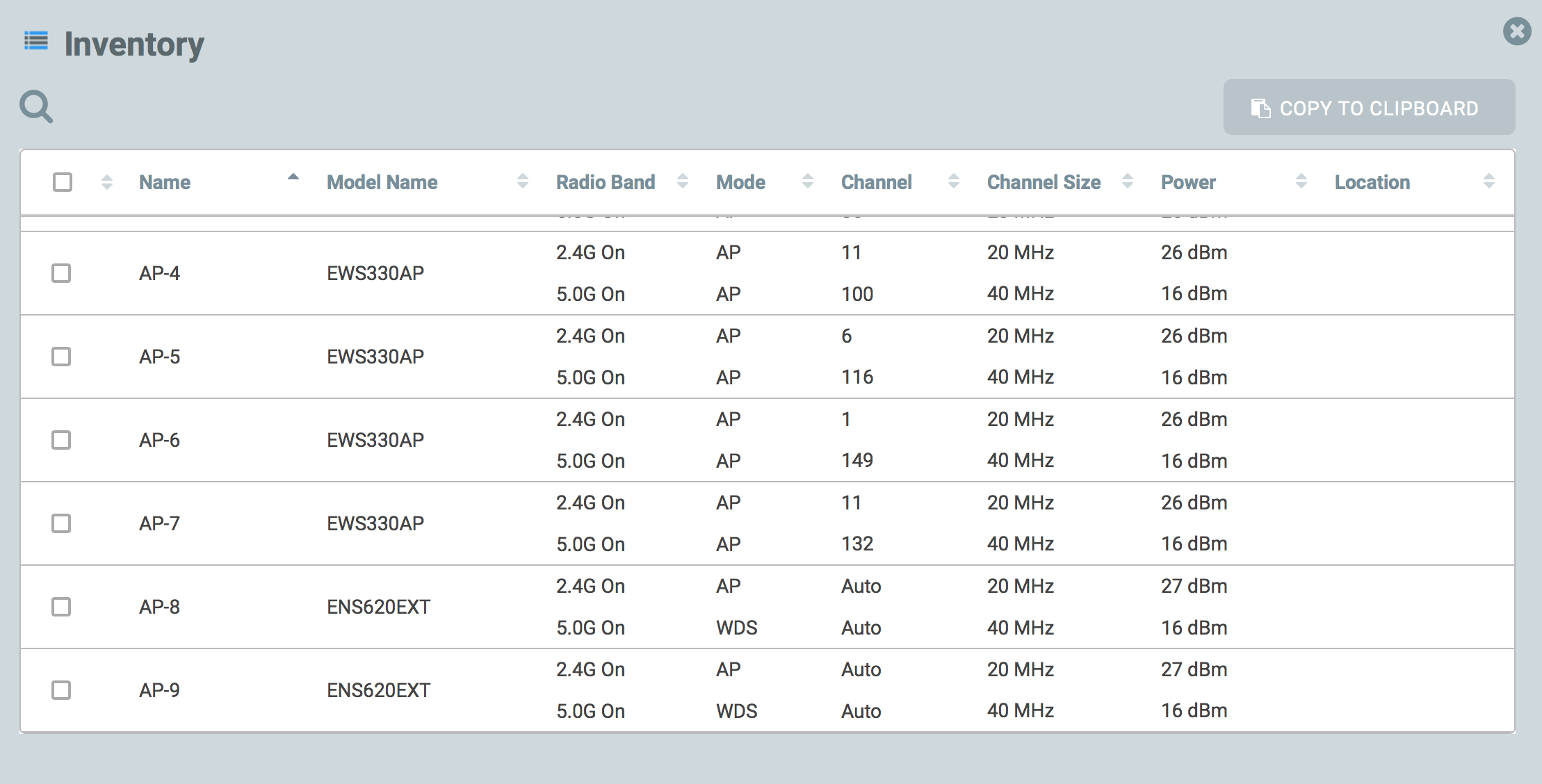Viewport: 1542px width, 784px height.
Task: Sort table by Model Name column
Action: (382, 182)
